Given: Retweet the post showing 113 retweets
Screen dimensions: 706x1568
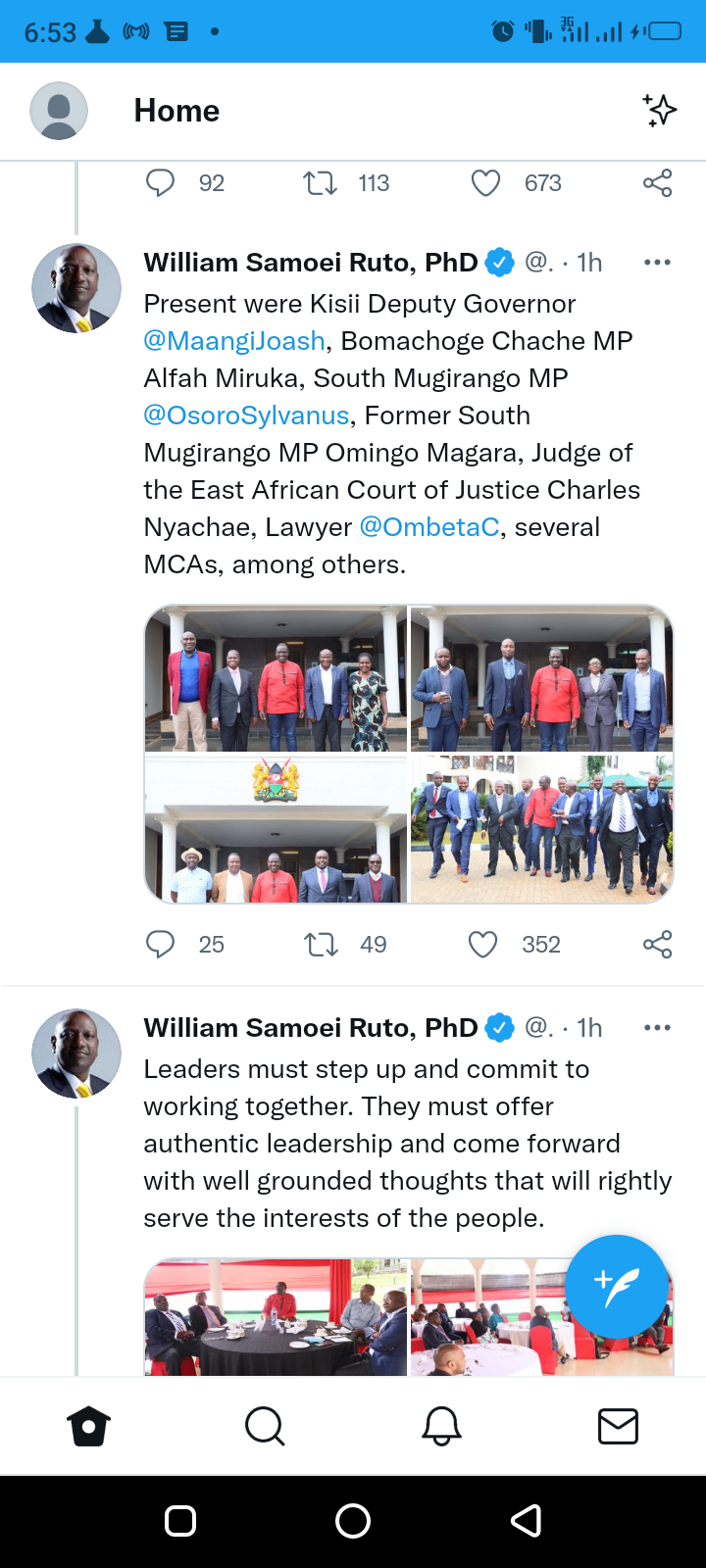Looking at the screenshot, I should tap(321, 183).
